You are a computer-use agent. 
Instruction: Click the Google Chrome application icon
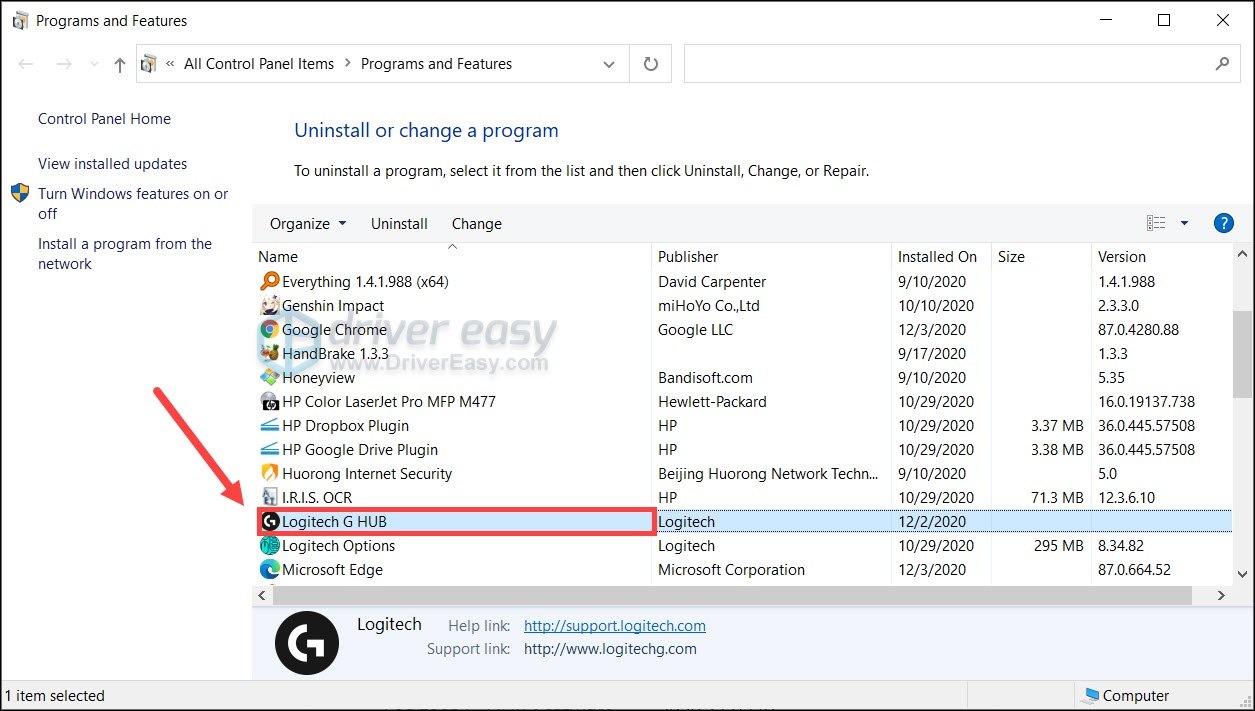point(269,329)
